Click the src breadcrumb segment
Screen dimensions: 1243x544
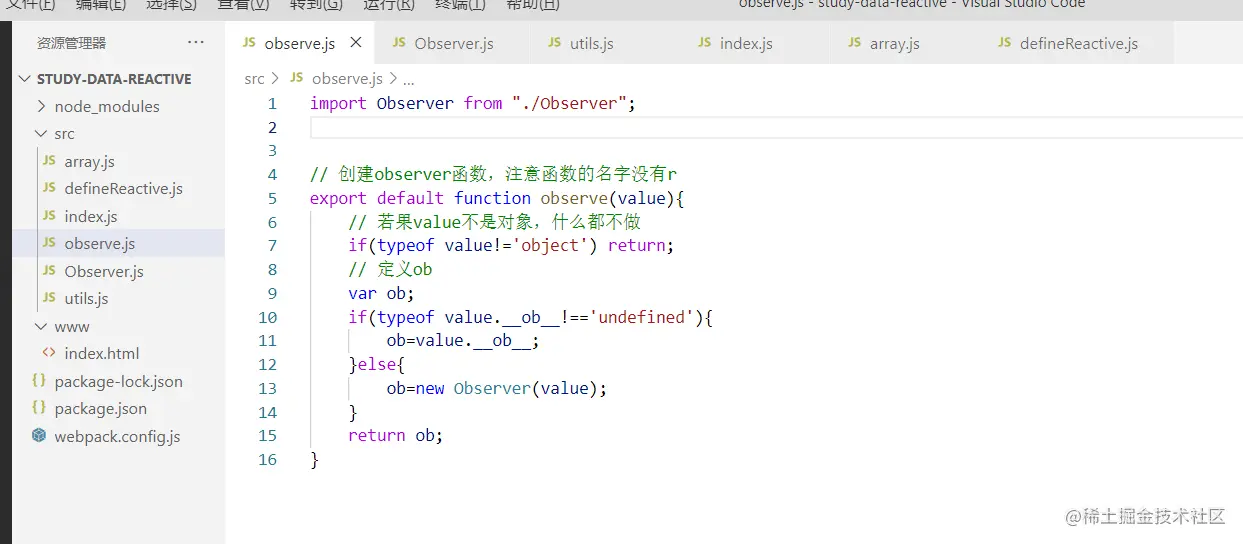254,79
